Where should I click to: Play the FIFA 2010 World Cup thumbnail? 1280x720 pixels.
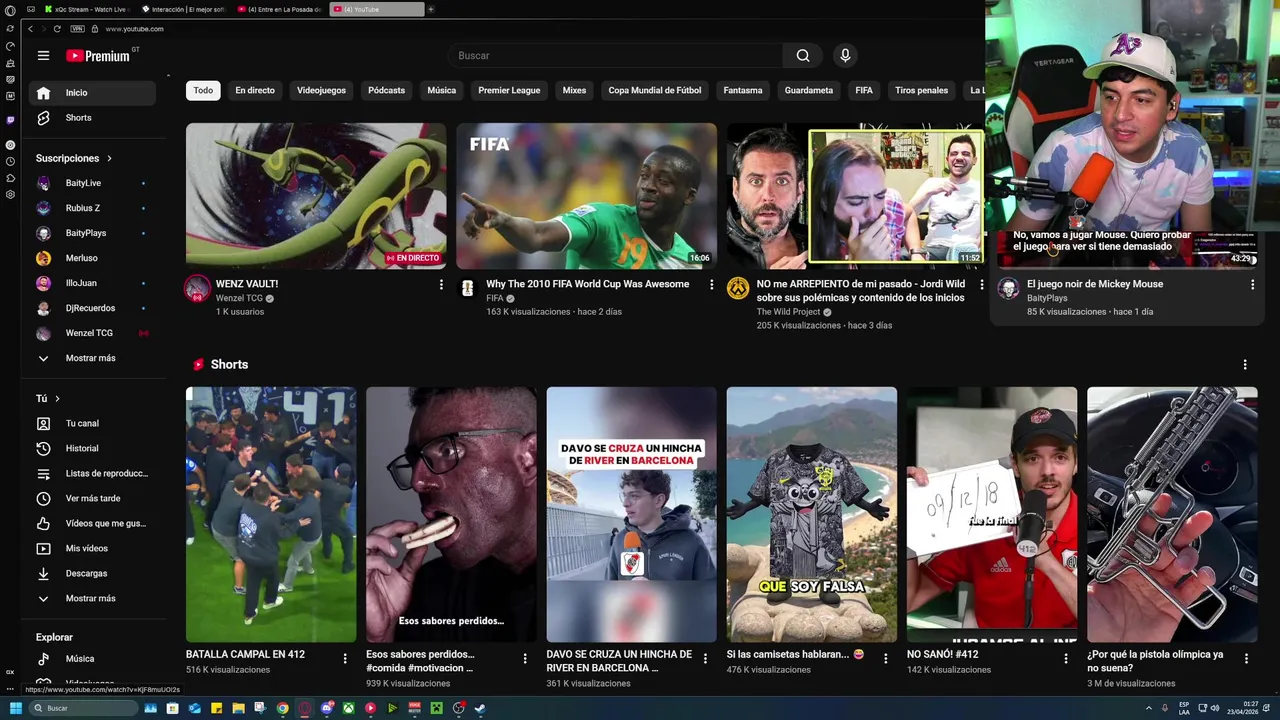click(586, 196)
